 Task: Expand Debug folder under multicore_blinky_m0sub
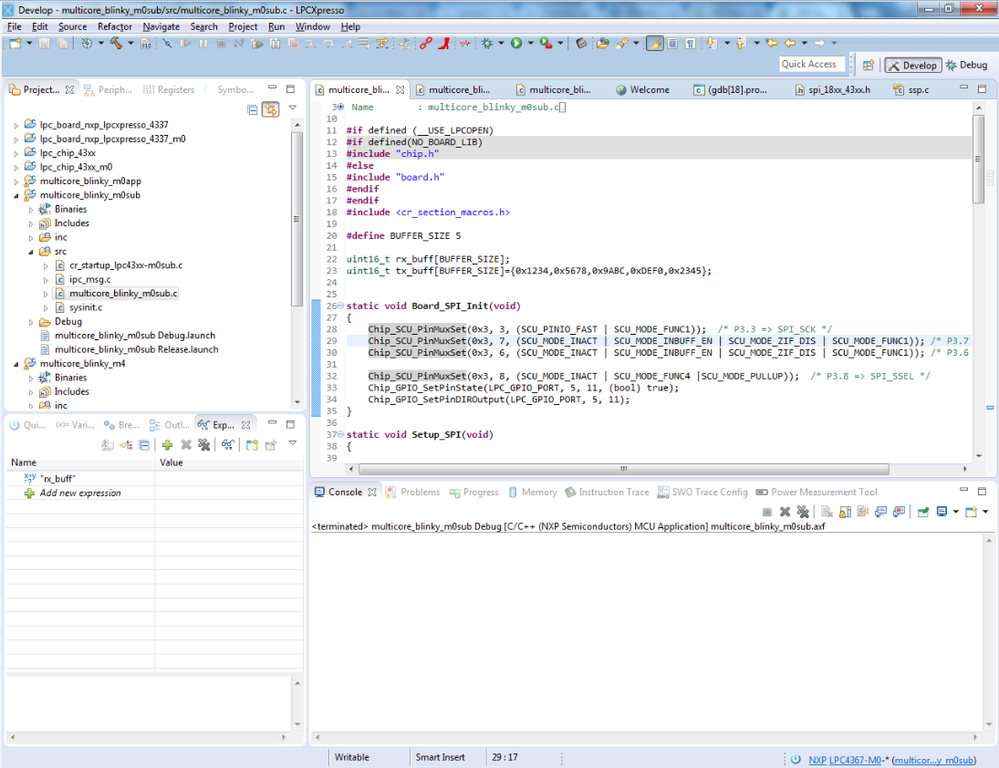pyautogui.click(x=31, y=322)
